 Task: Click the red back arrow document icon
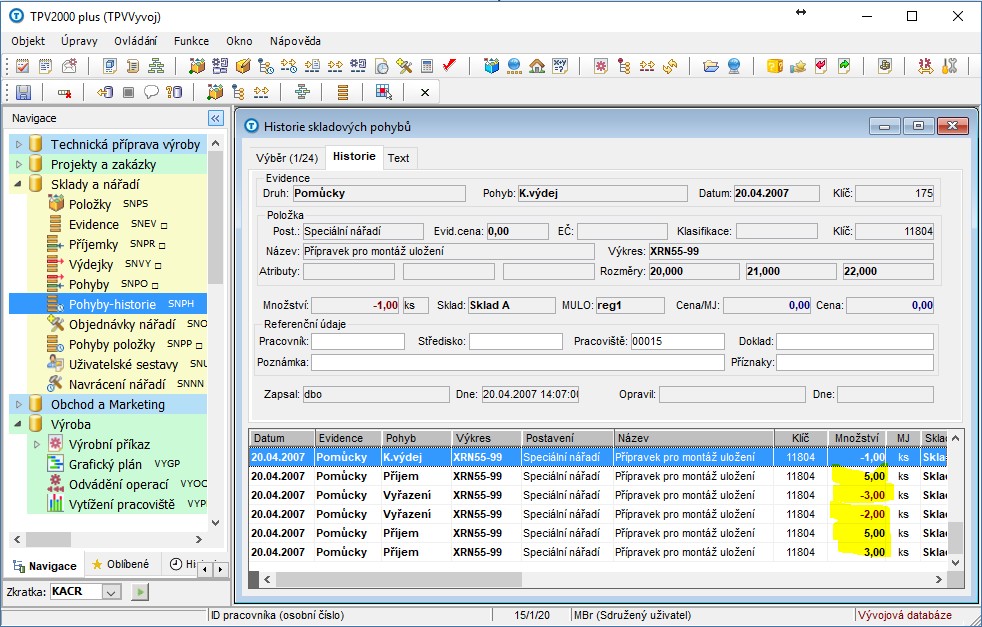click(x=821, y=66)
